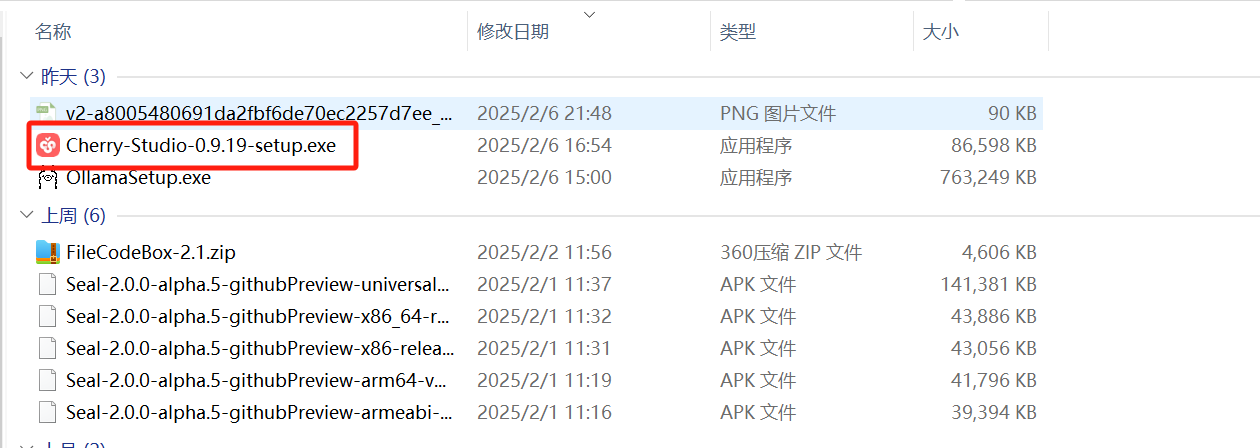
Task: Click the Seal x86_64 APK file icon
Action: (x=47, y=316)
